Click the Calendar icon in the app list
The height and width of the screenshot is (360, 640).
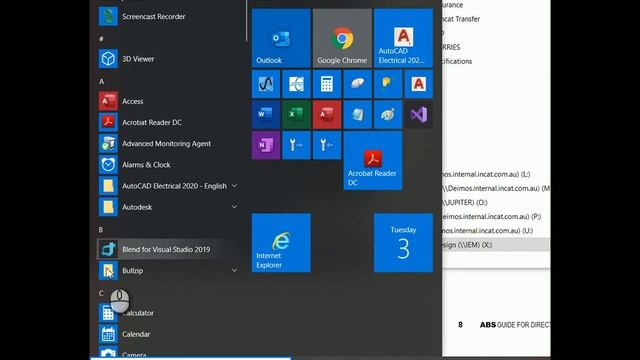coord(108,334)
